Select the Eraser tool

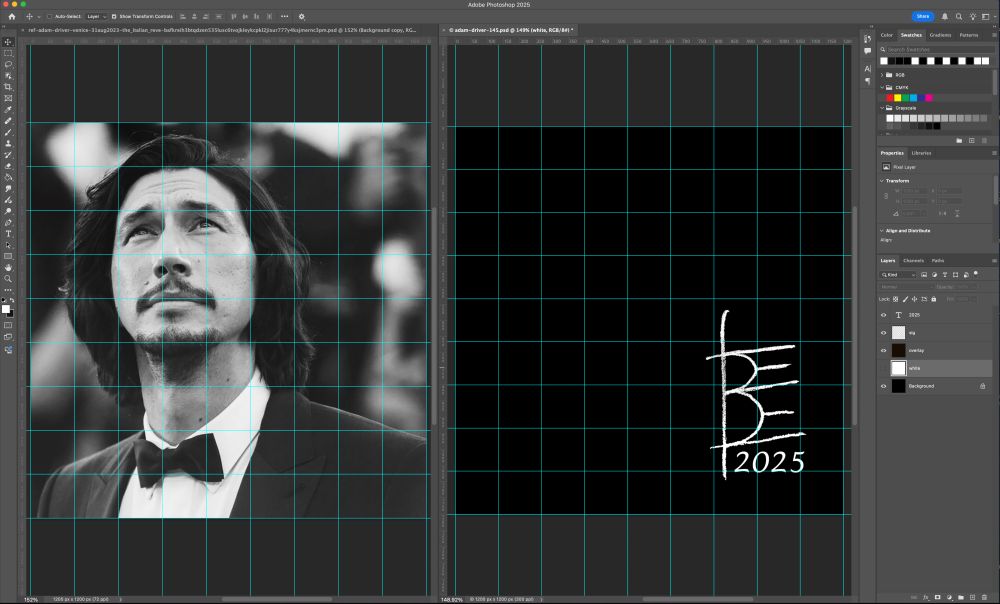click(x=8, y=166)
